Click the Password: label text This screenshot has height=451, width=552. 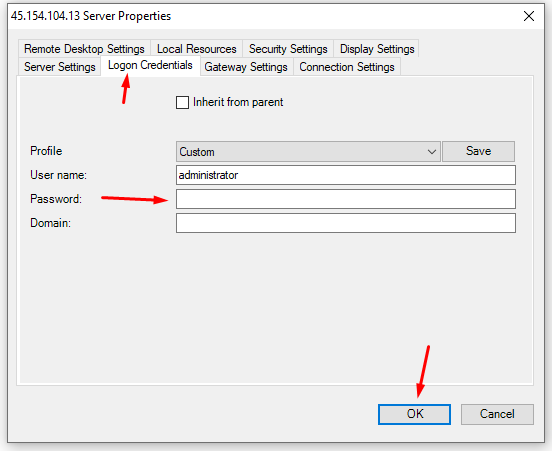(56, 199)
